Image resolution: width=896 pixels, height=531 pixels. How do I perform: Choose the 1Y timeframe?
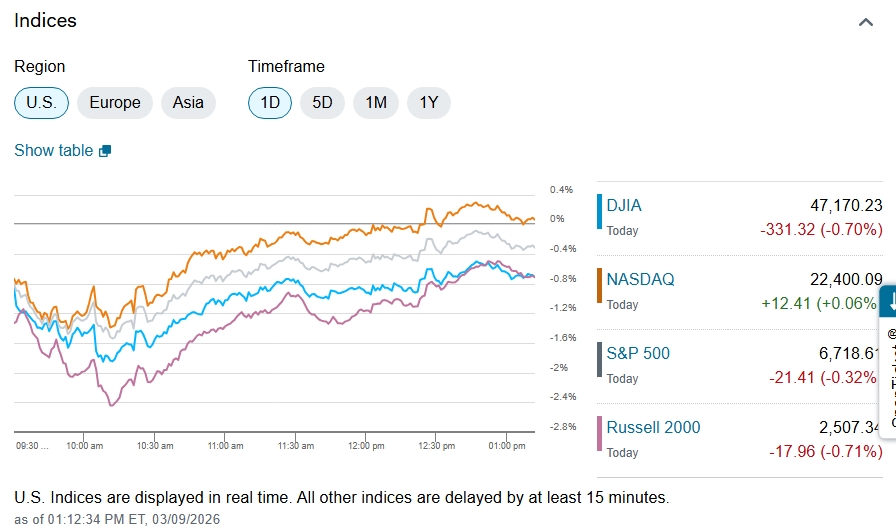click(429, 103)
